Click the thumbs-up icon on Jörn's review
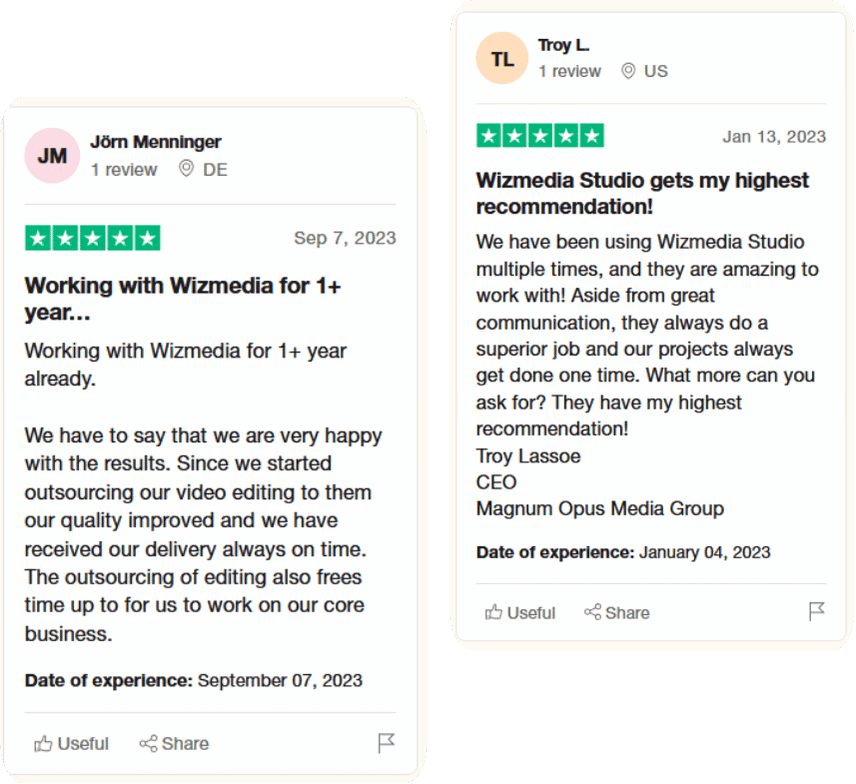The height and width of the screenshot is (784, 856). pyautogui.click(x=43, y=744)
